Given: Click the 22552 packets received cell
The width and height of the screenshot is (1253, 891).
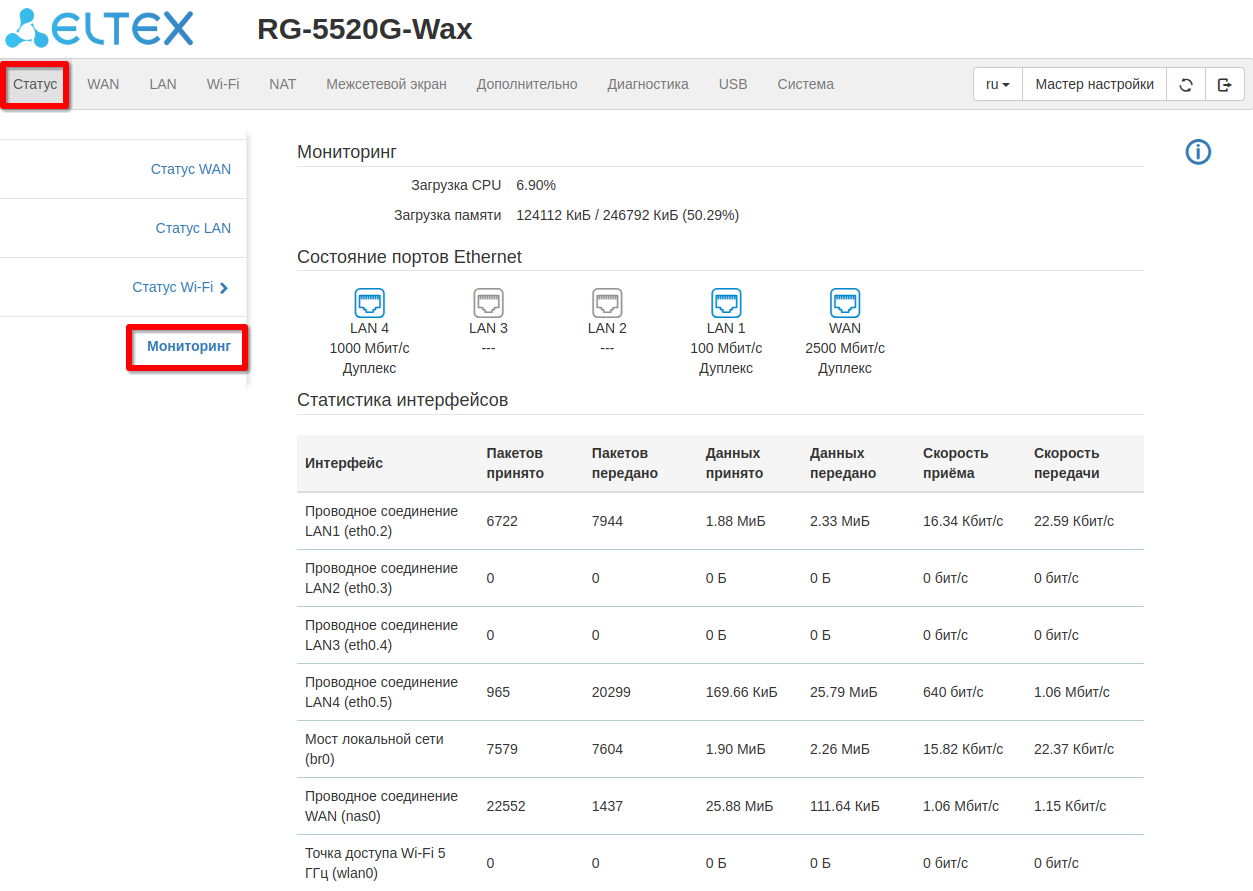Looking at the screenshot, I should point(506,806).
